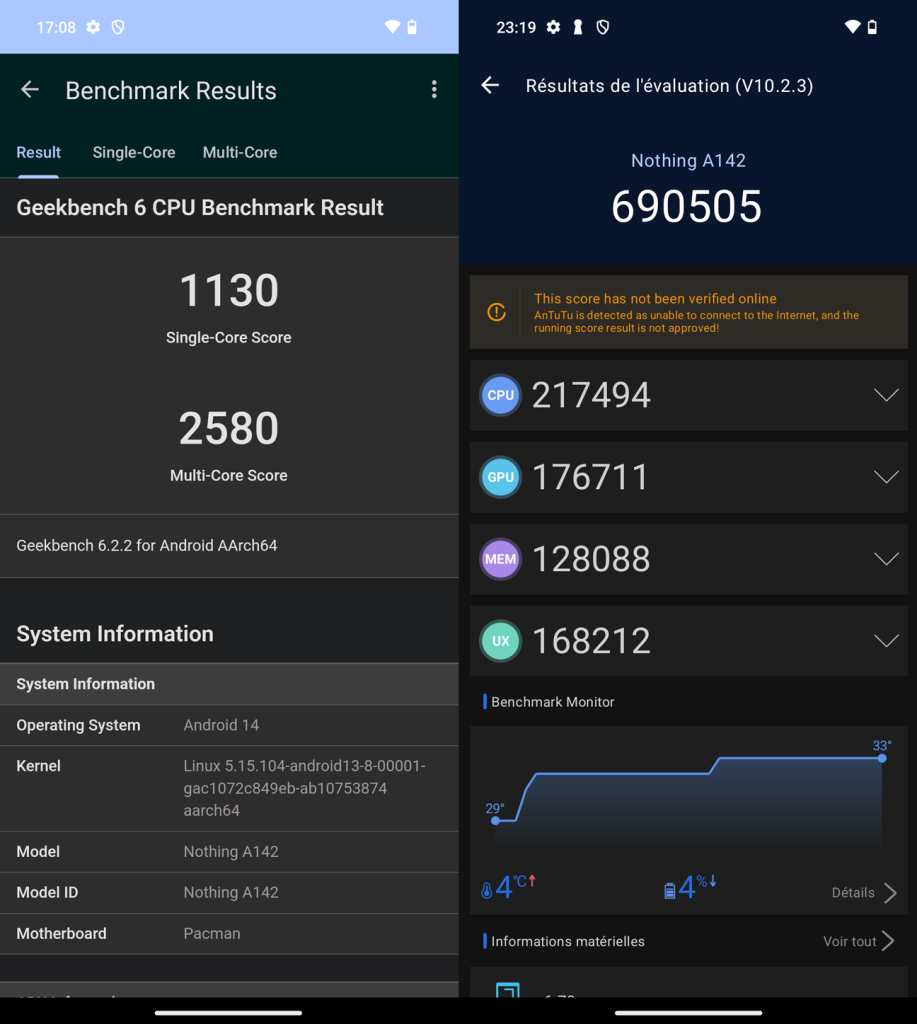Tap 4% battery drop value
This screenshot has height=1024, width=917.
(698, 888)
